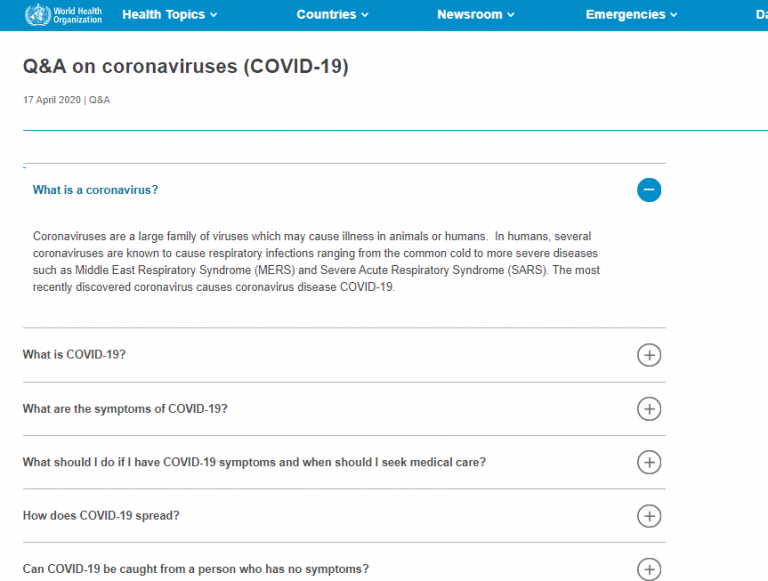Open the Emergencies dropdown
The image size is (768, 581).
point(631,15)
